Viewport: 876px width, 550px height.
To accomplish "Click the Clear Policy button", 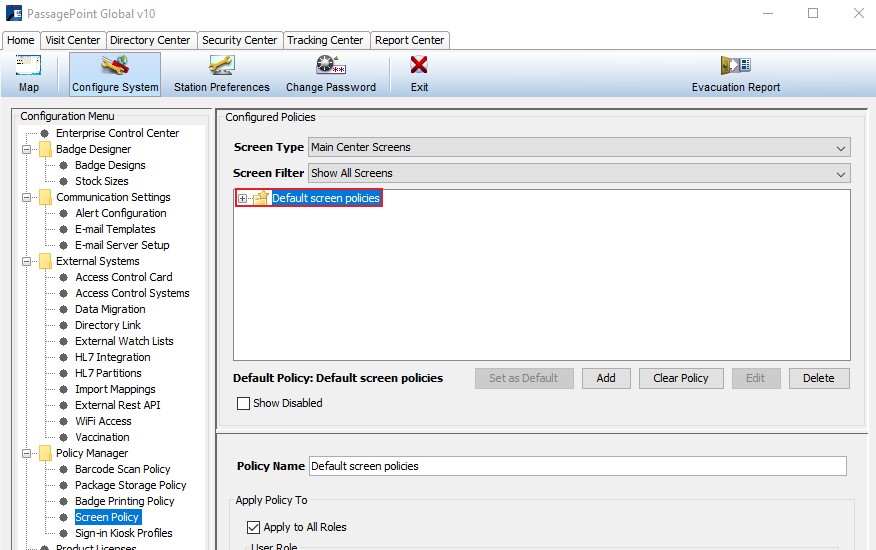I will click(681, 378).
